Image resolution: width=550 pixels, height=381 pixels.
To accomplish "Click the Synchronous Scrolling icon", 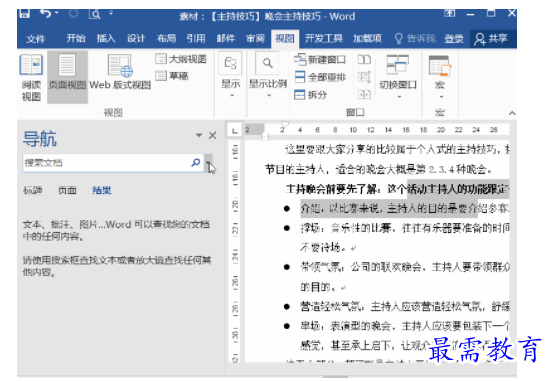I will [x=364, y=77].
